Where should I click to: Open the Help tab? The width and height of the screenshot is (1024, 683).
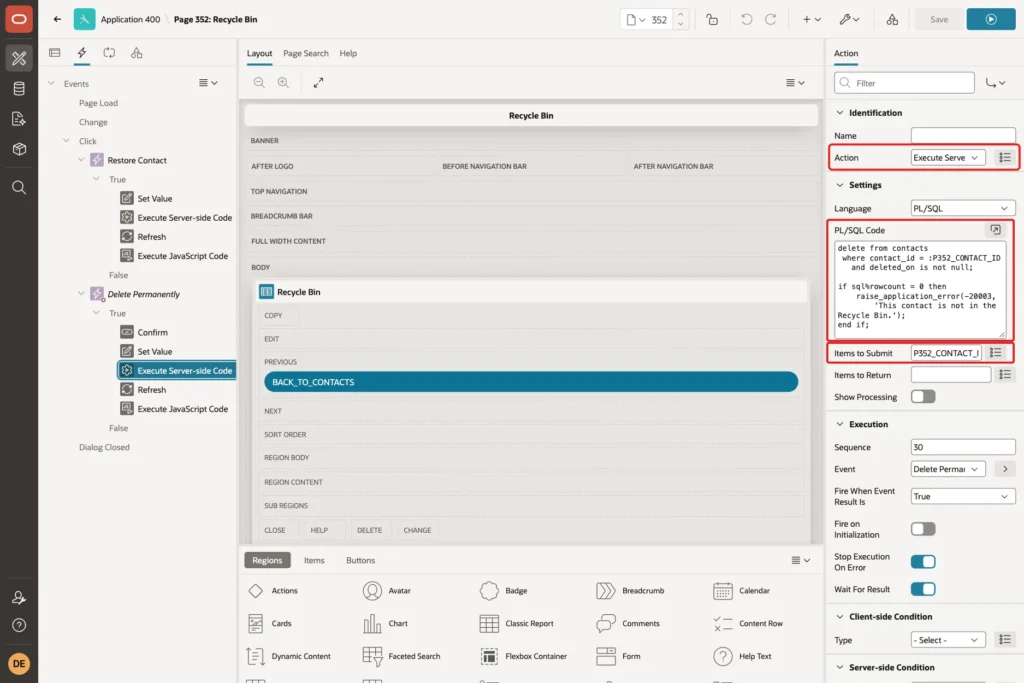point(348,54)
